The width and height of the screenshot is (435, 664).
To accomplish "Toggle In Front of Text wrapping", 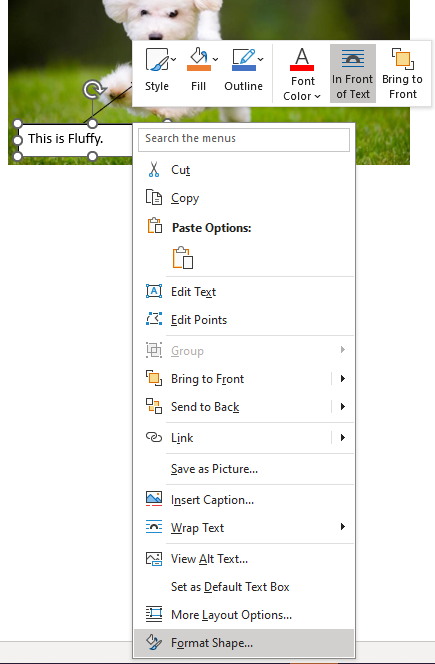I will (353, 73).
